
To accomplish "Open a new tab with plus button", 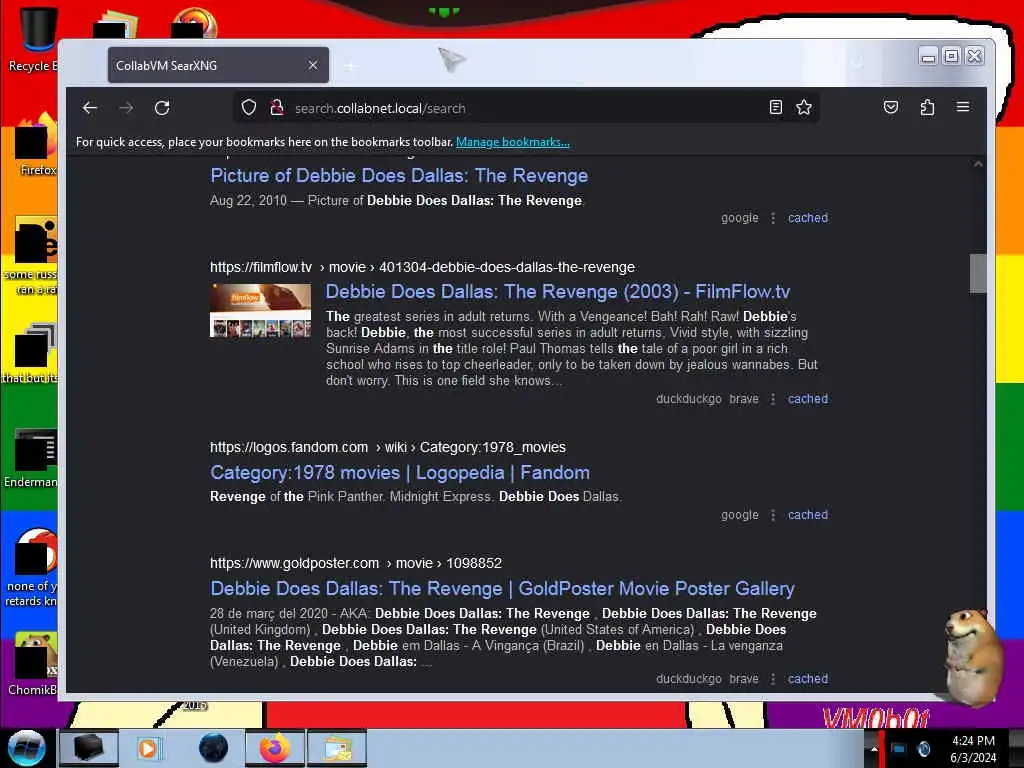I will point(351,66).
